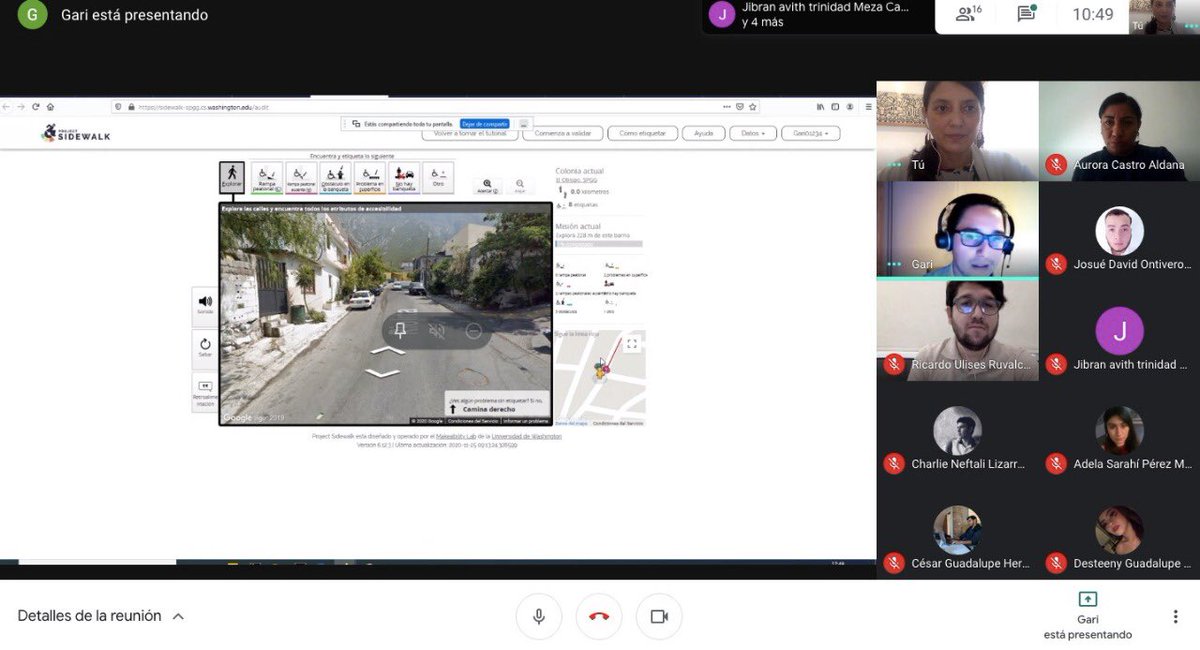Screen dimensions: 1200x650
Task: Click the browser address bar URL
Action: [x=204, y=107]
